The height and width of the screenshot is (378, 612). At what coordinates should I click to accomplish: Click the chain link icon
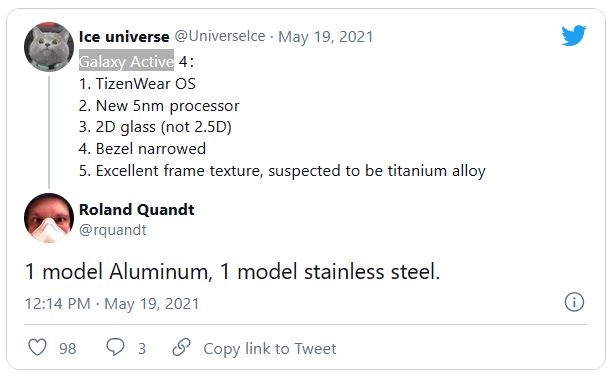click(181, 347)
